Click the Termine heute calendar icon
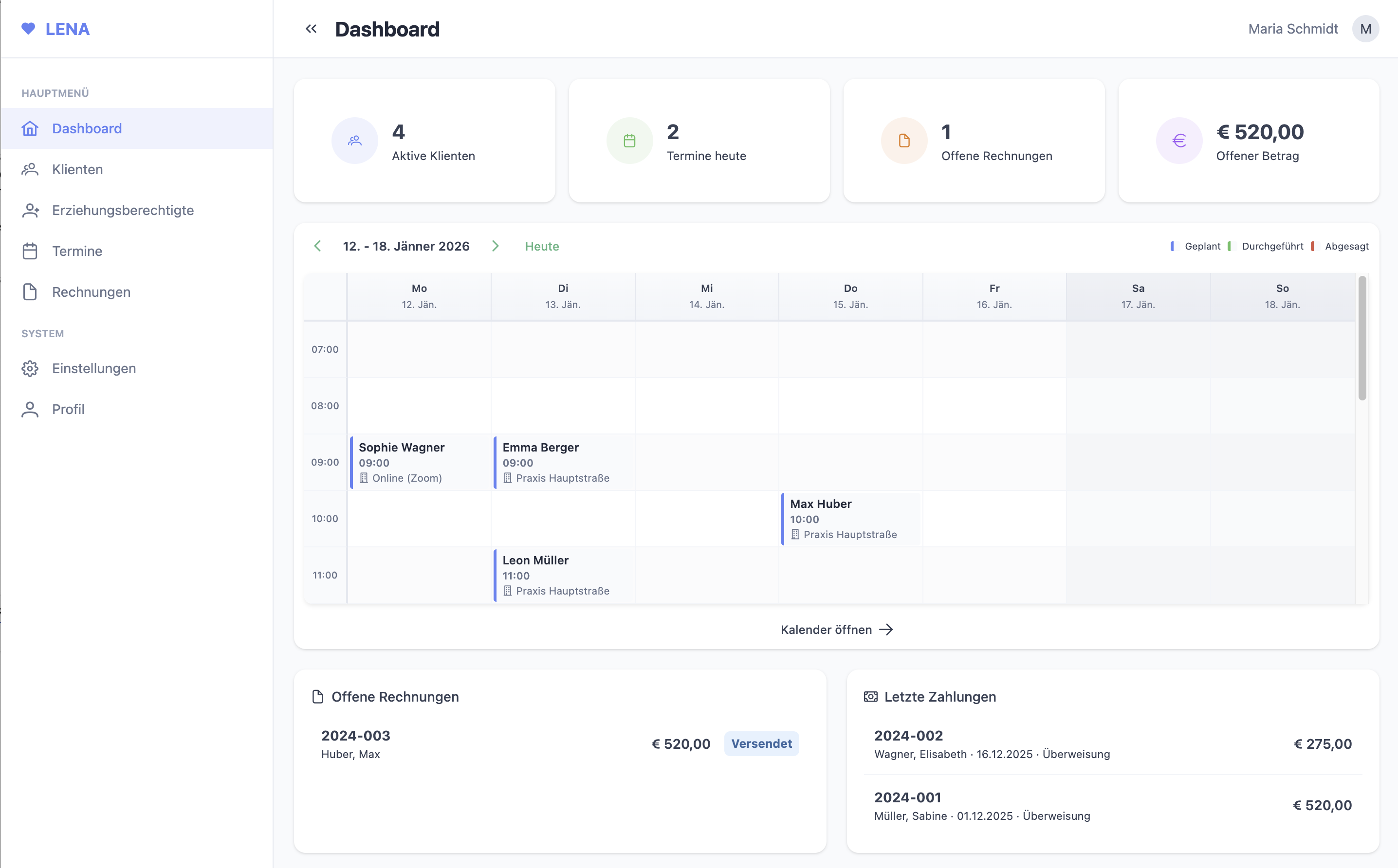This screenshot has width=1398, height=868. 629,141
